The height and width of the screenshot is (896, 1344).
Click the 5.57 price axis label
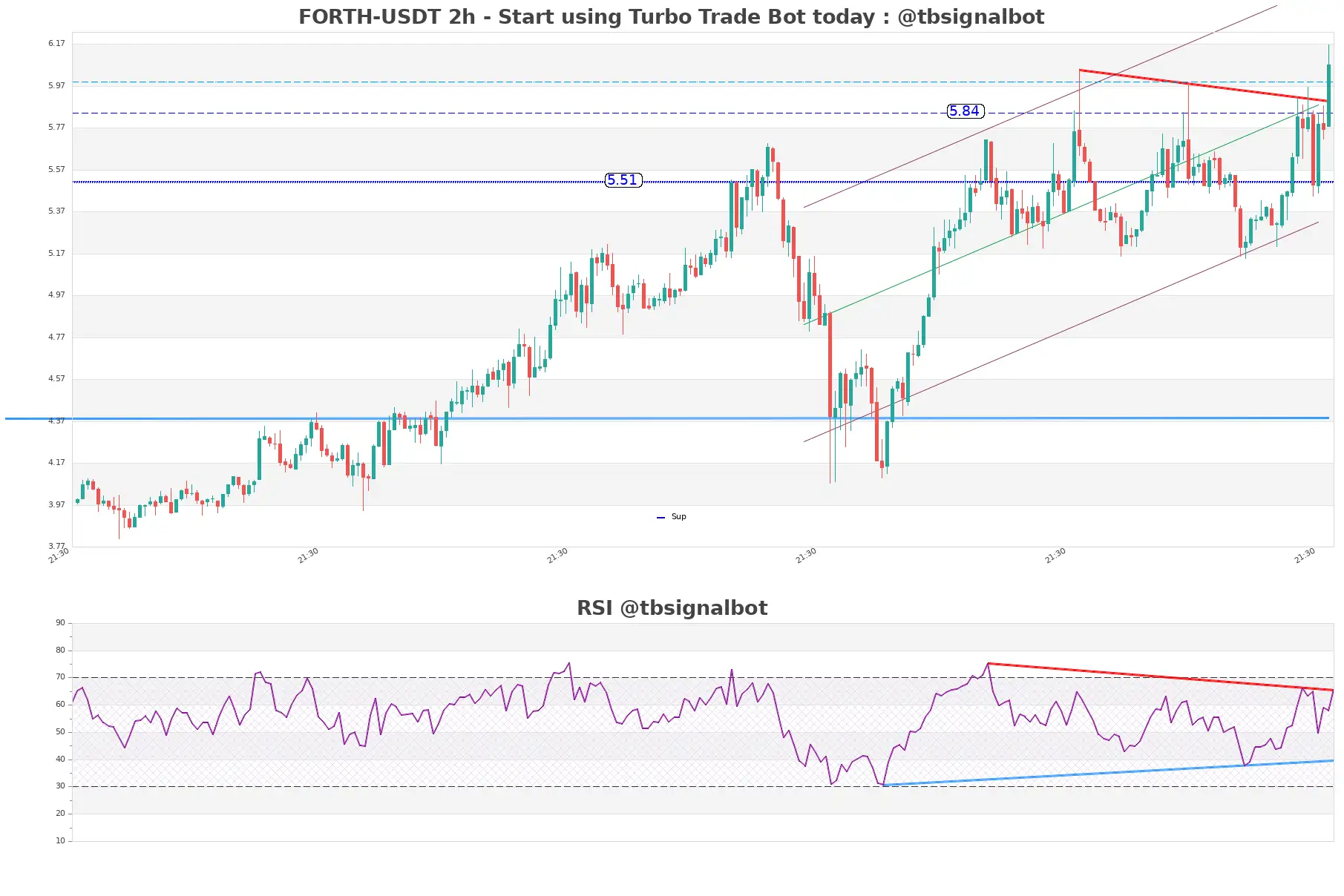(x=56, y=170)
